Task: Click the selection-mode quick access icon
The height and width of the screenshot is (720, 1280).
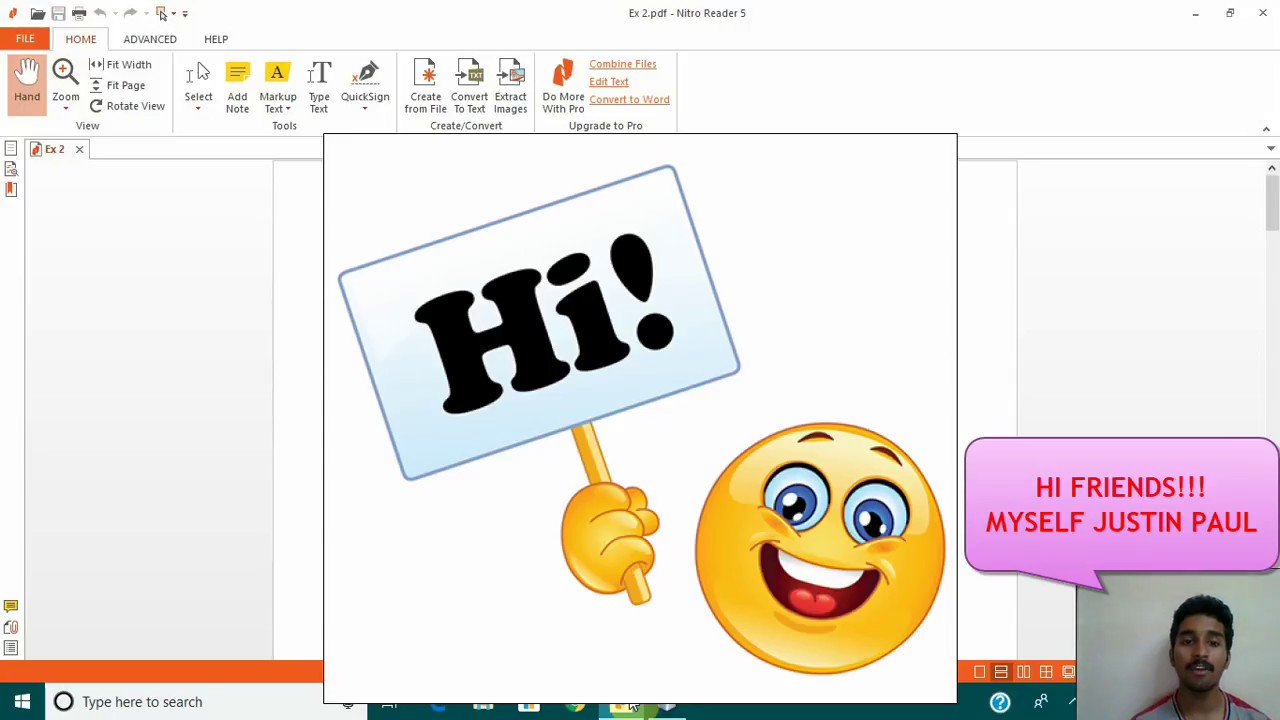Action: point(162,13)
